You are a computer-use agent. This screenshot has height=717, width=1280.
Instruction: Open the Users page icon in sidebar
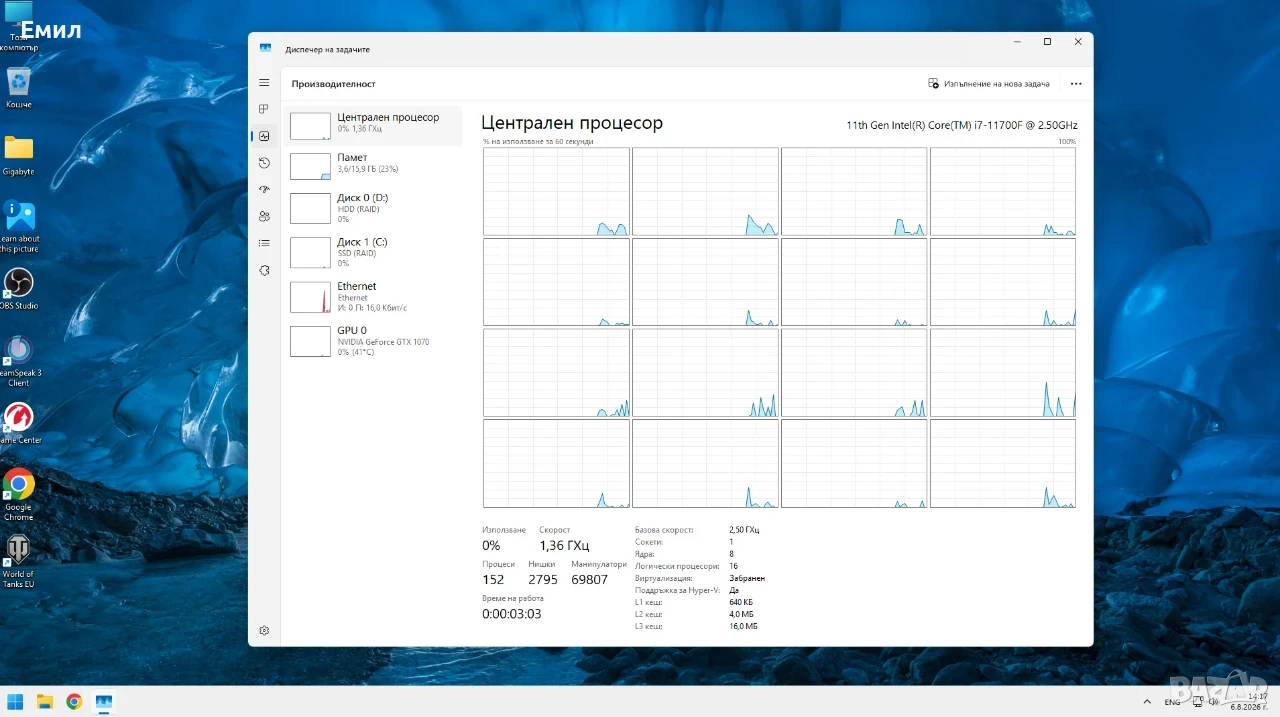pyautogui.click(x=264, y=216)
